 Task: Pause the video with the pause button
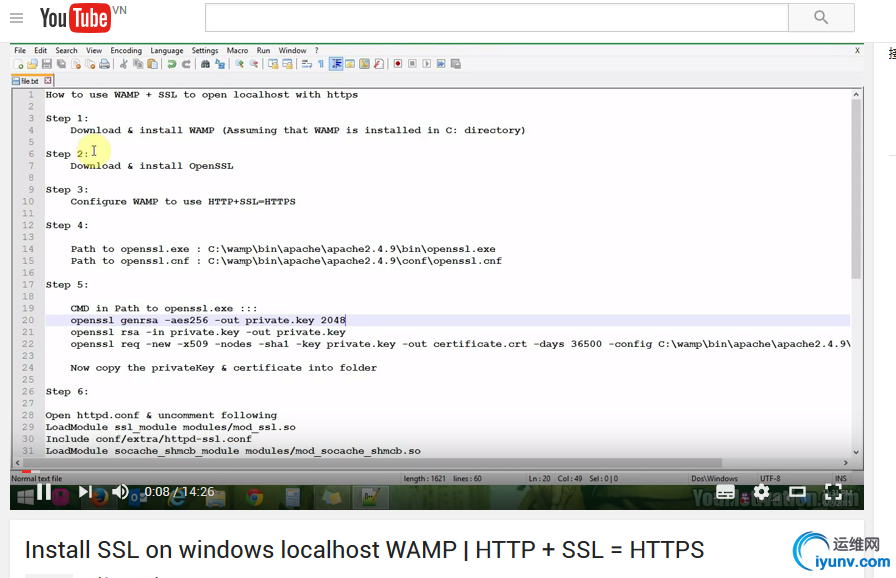[43, 492]
